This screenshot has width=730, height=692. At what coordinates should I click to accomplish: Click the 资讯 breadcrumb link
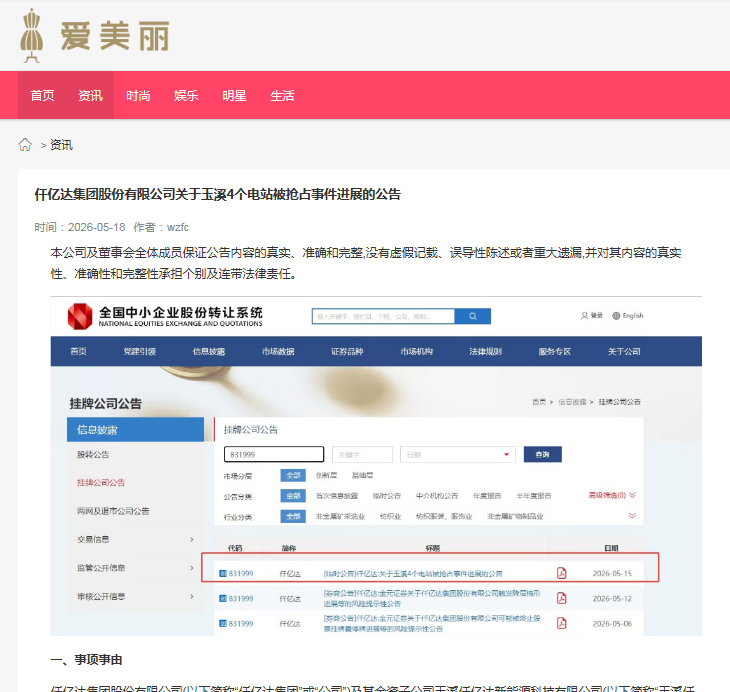pyautogui.click(x=61, y=145)
